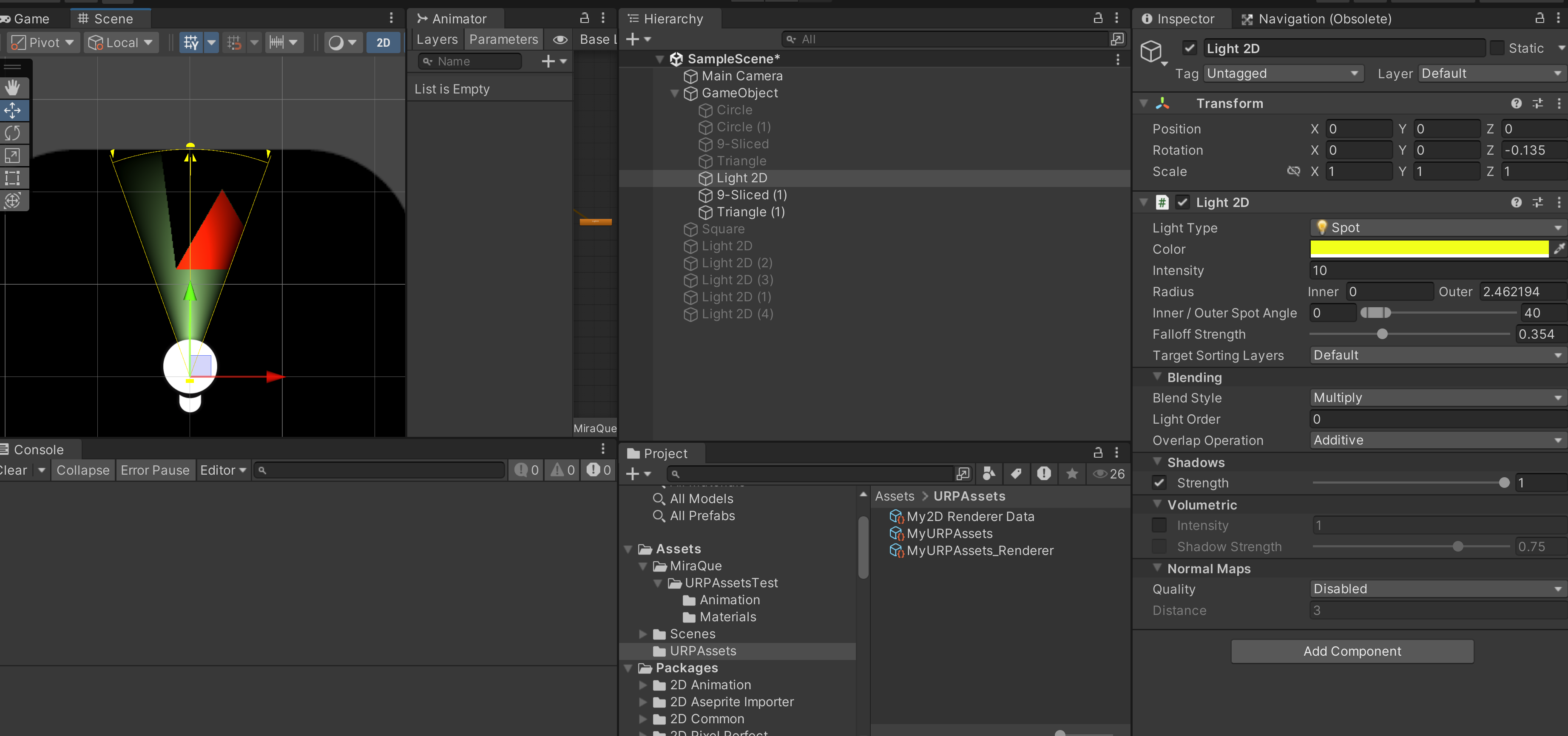Click the Add Component button

1352,651
